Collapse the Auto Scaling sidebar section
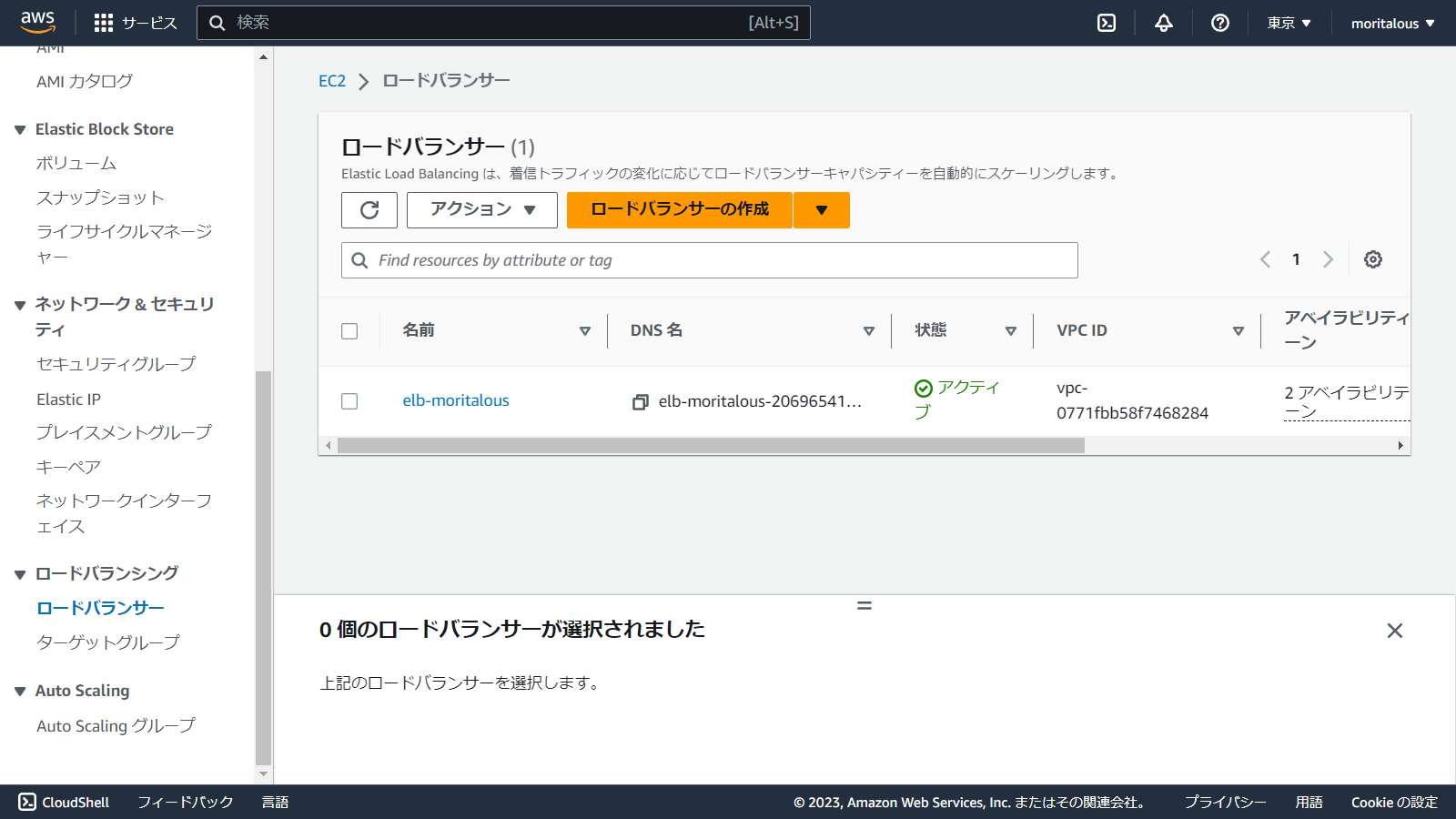This screenshot has height=819, width=1456. click(20, 691)
